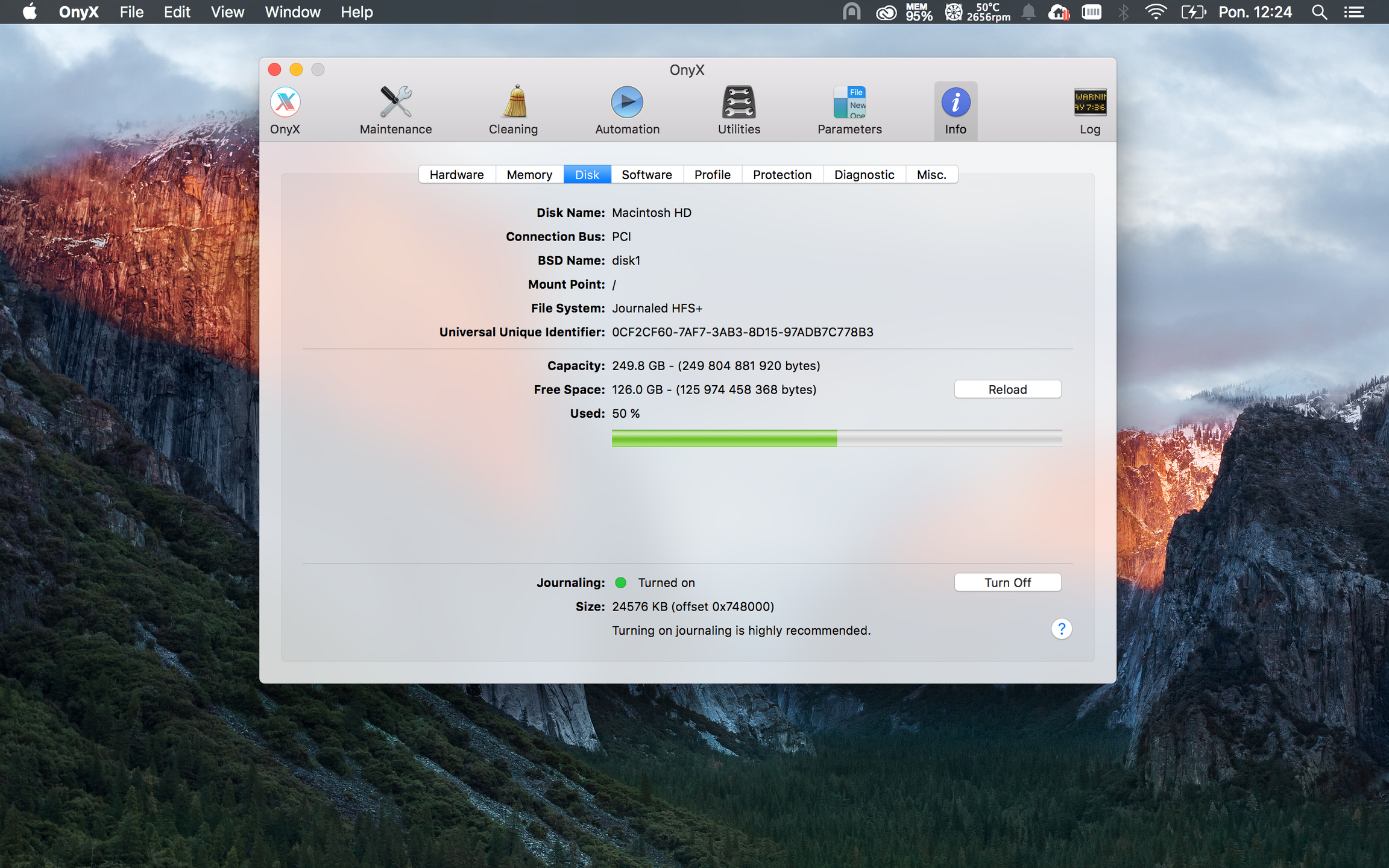Image resolution: width=1389 pixels, height=868 pixels.
Task: Open the Utilities pane
Action: [739, 111]
